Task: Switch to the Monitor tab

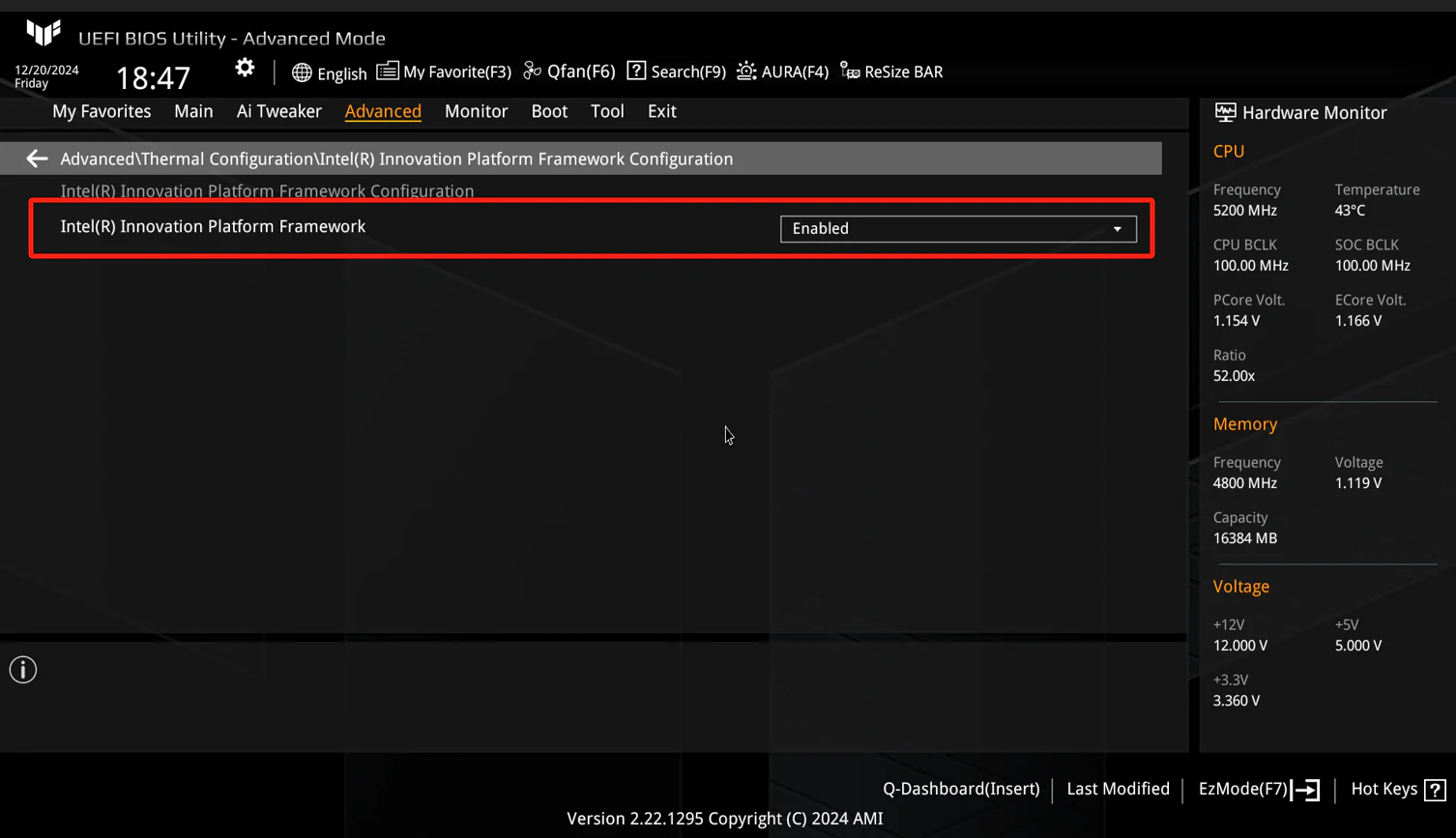Action: [476, 111]
